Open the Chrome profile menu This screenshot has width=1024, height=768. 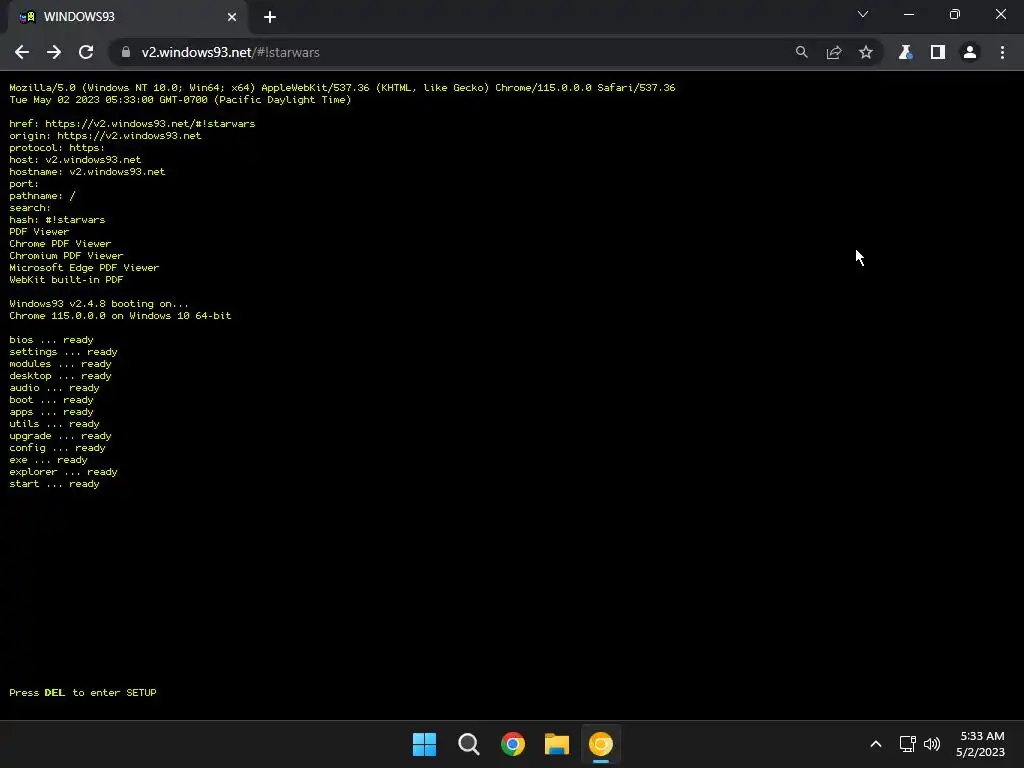[x=970, y=52]
